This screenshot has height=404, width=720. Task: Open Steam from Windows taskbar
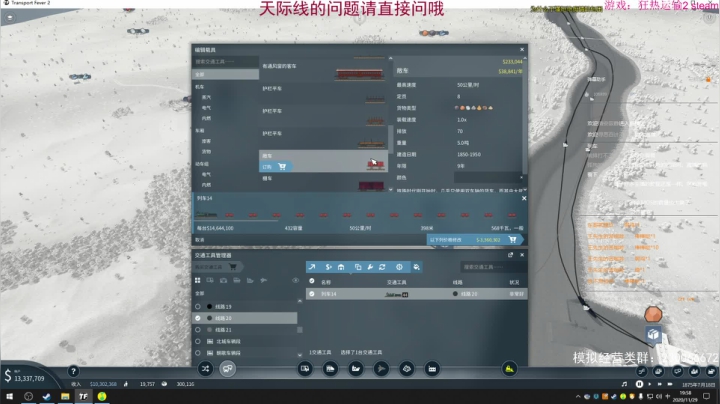46,396
